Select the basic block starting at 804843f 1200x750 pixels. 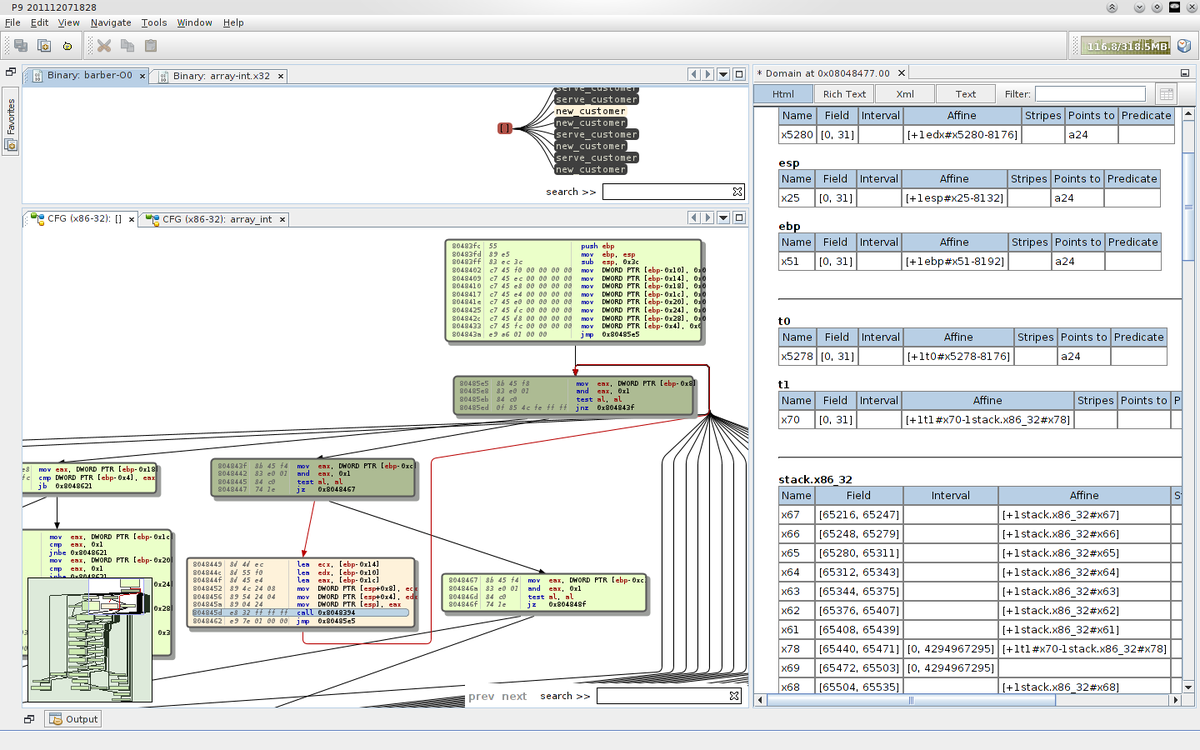[313, 478]
